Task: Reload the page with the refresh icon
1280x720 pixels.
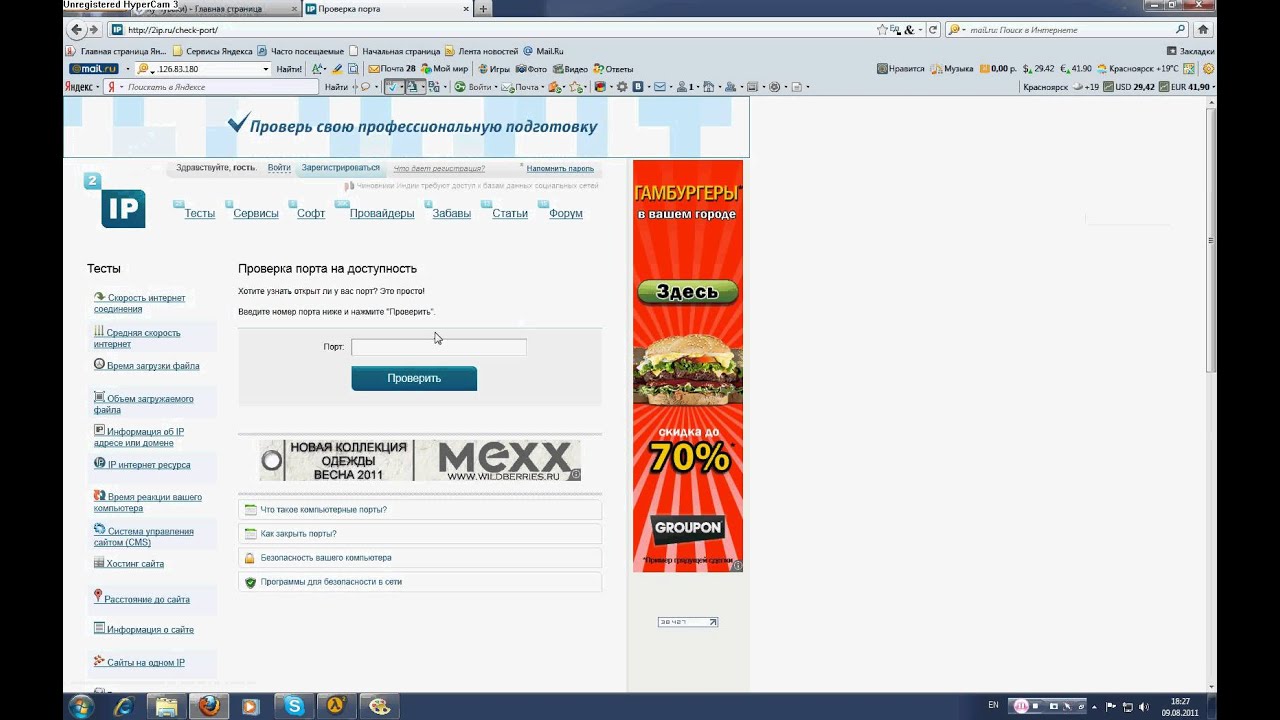Action: [x=933, y=30]
